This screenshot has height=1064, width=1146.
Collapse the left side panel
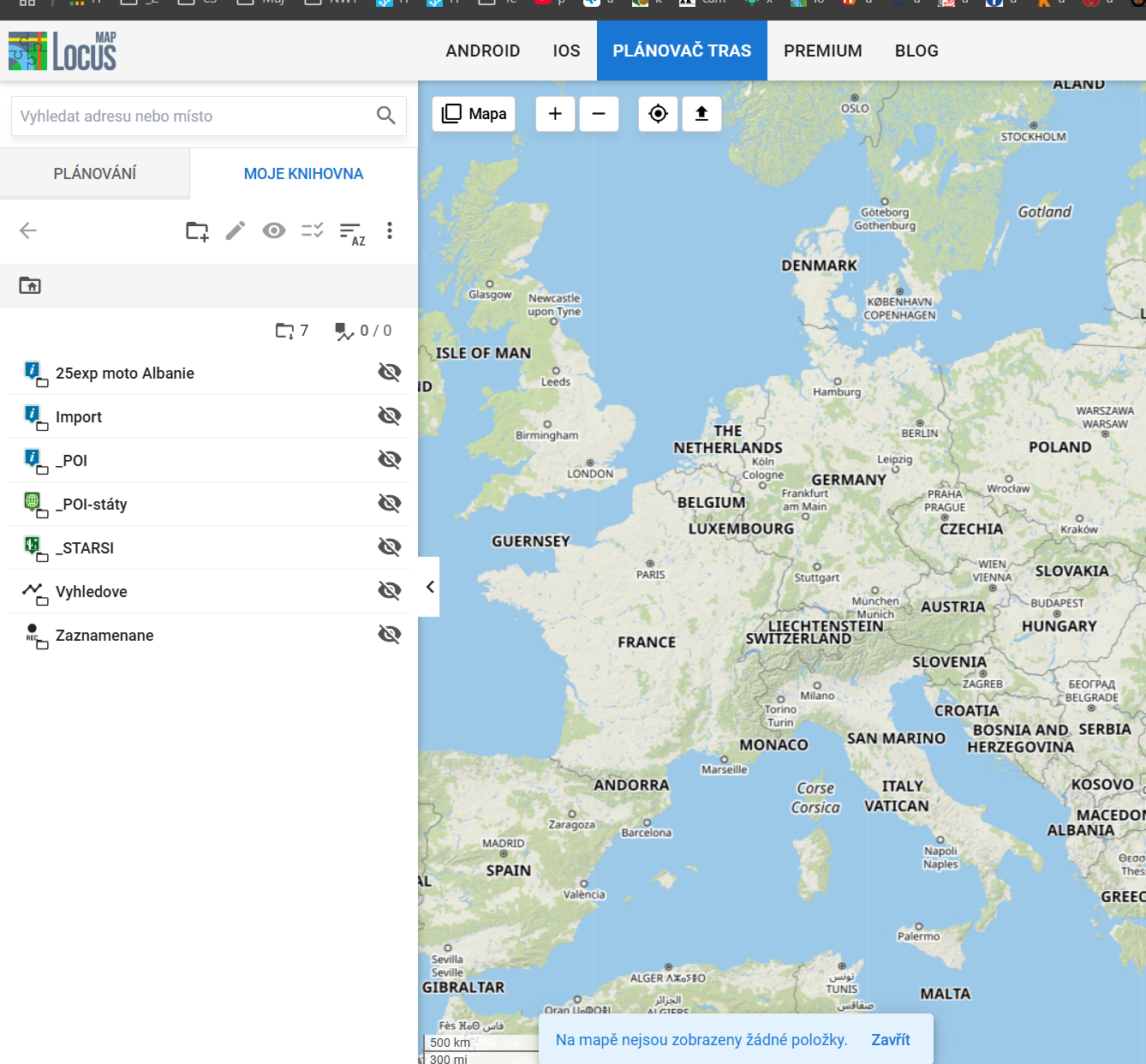[430, 587]
